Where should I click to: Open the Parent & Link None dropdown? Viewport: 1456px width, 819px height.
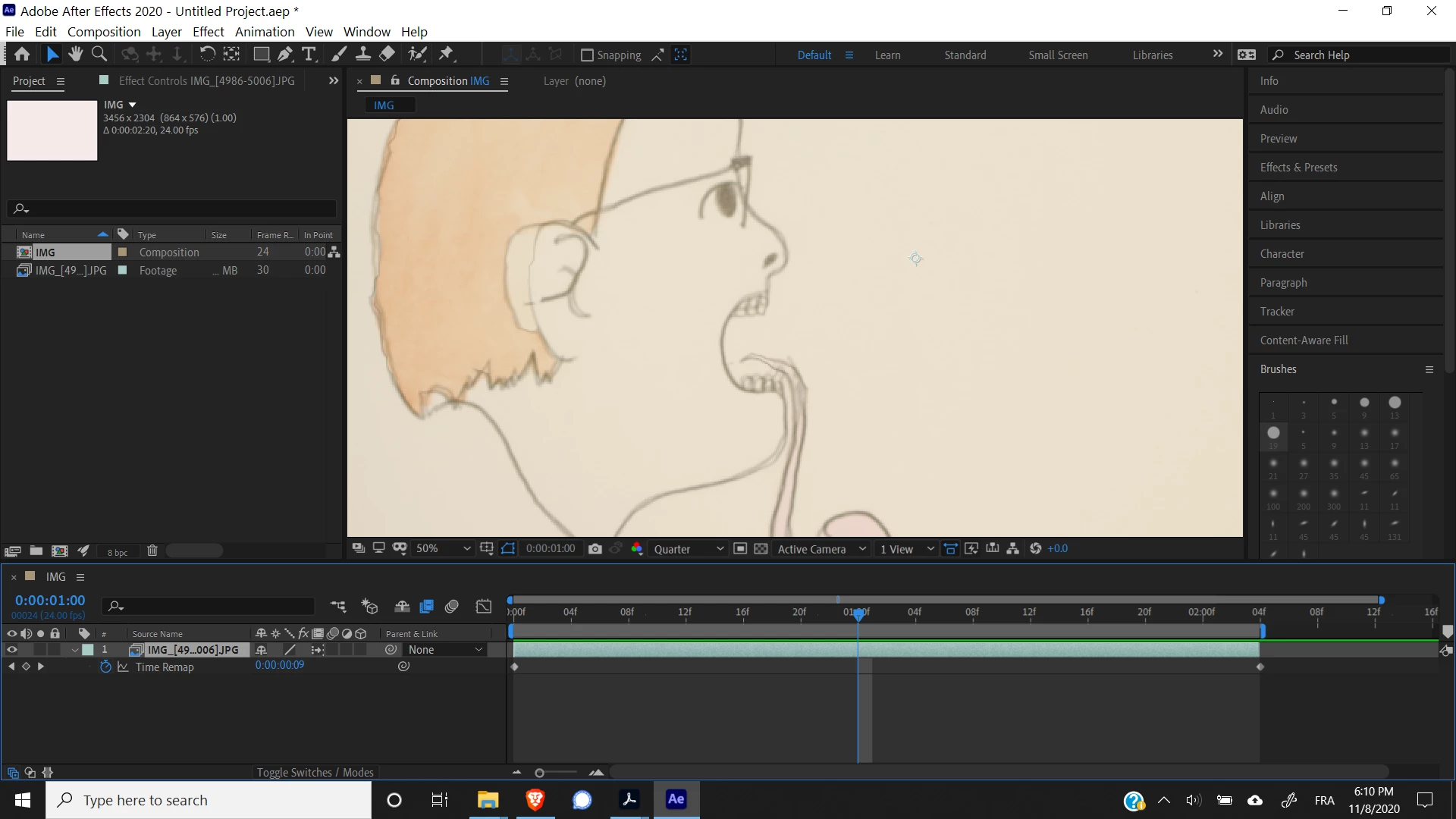click(445, 649)
